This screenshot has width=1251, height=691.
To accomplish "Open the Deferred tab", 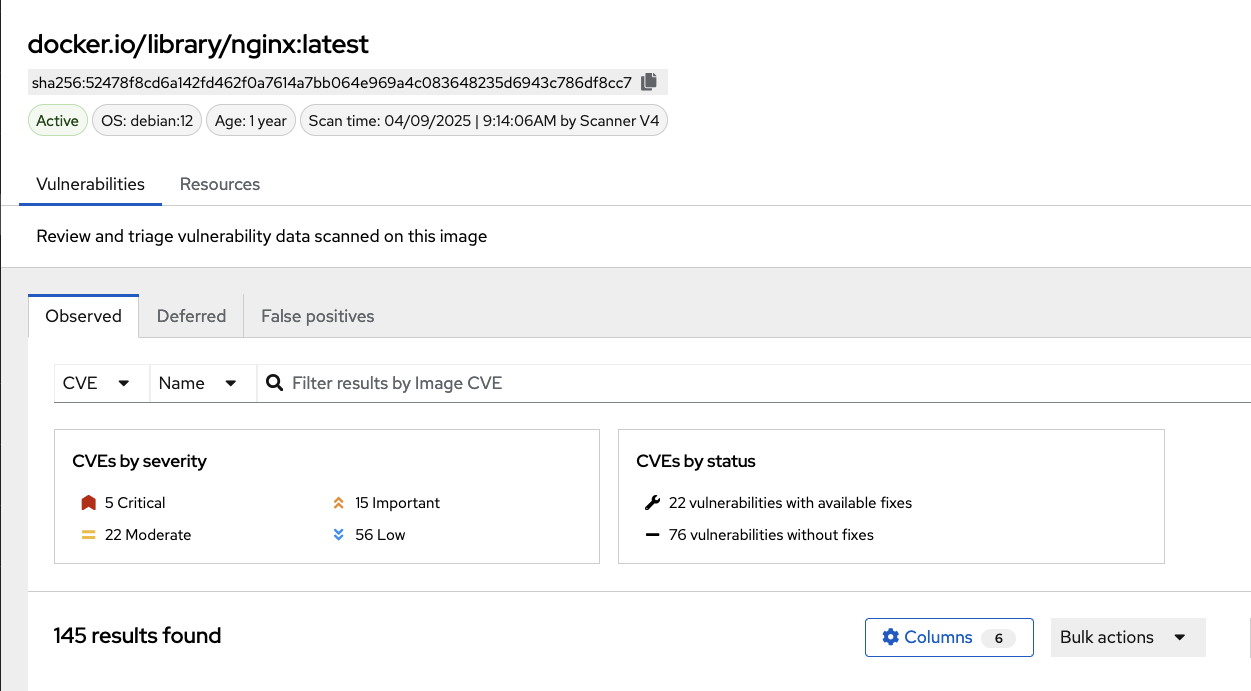I will pos(191,316).
